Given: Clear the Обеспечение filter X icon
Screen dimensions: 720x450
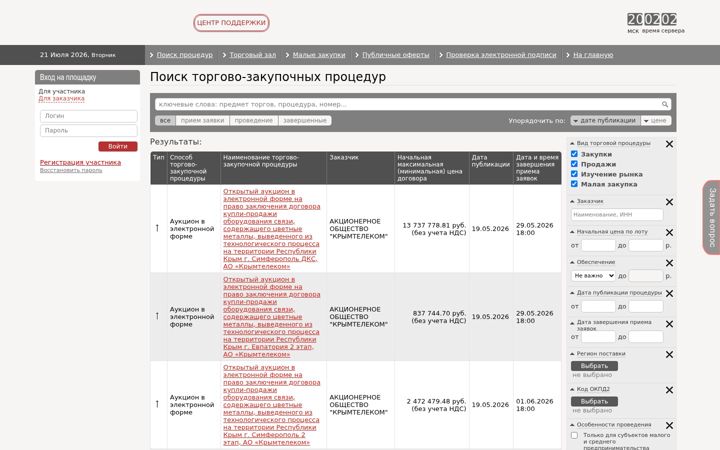Looking at the screenshot, I should [669, 263].
